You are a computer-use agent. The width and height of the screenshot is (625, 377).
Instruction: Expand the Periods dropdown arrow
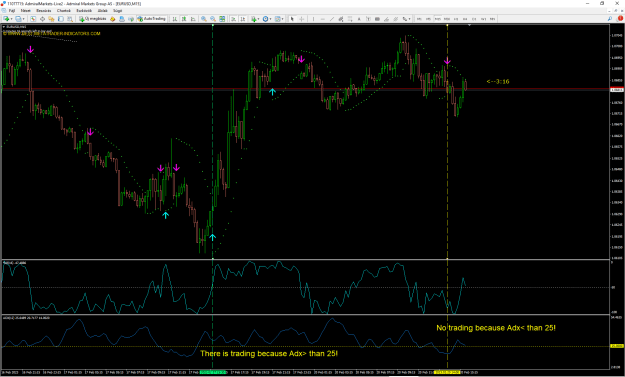(270, 19)
